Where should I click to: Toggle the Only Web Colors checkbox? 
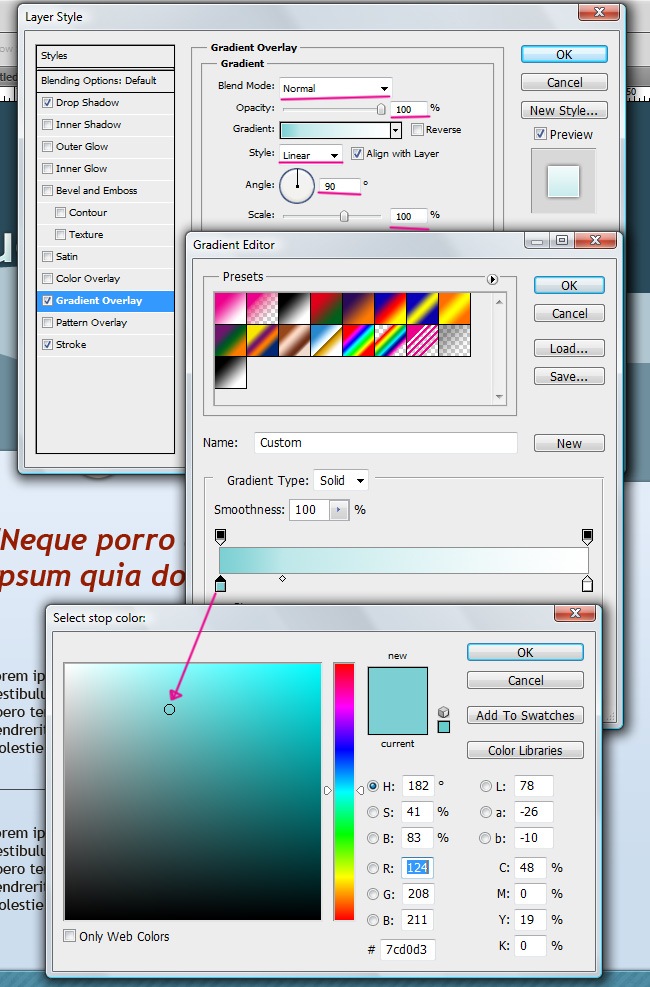(x=70, y=937)
